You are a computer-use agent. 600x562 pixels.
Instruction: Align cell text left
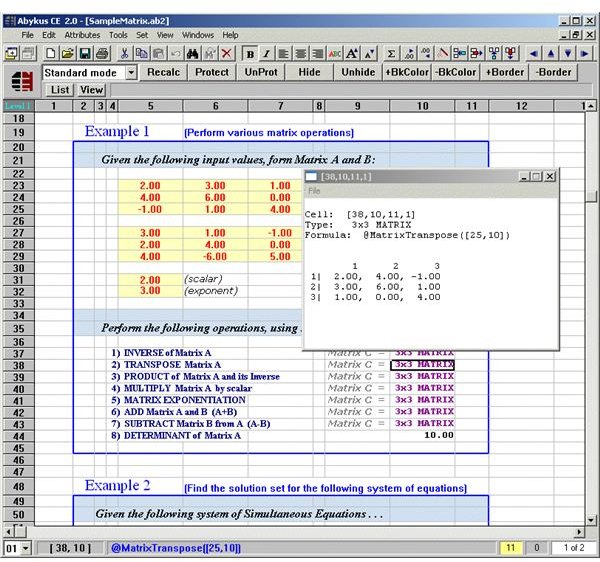[x=284, y=54]
